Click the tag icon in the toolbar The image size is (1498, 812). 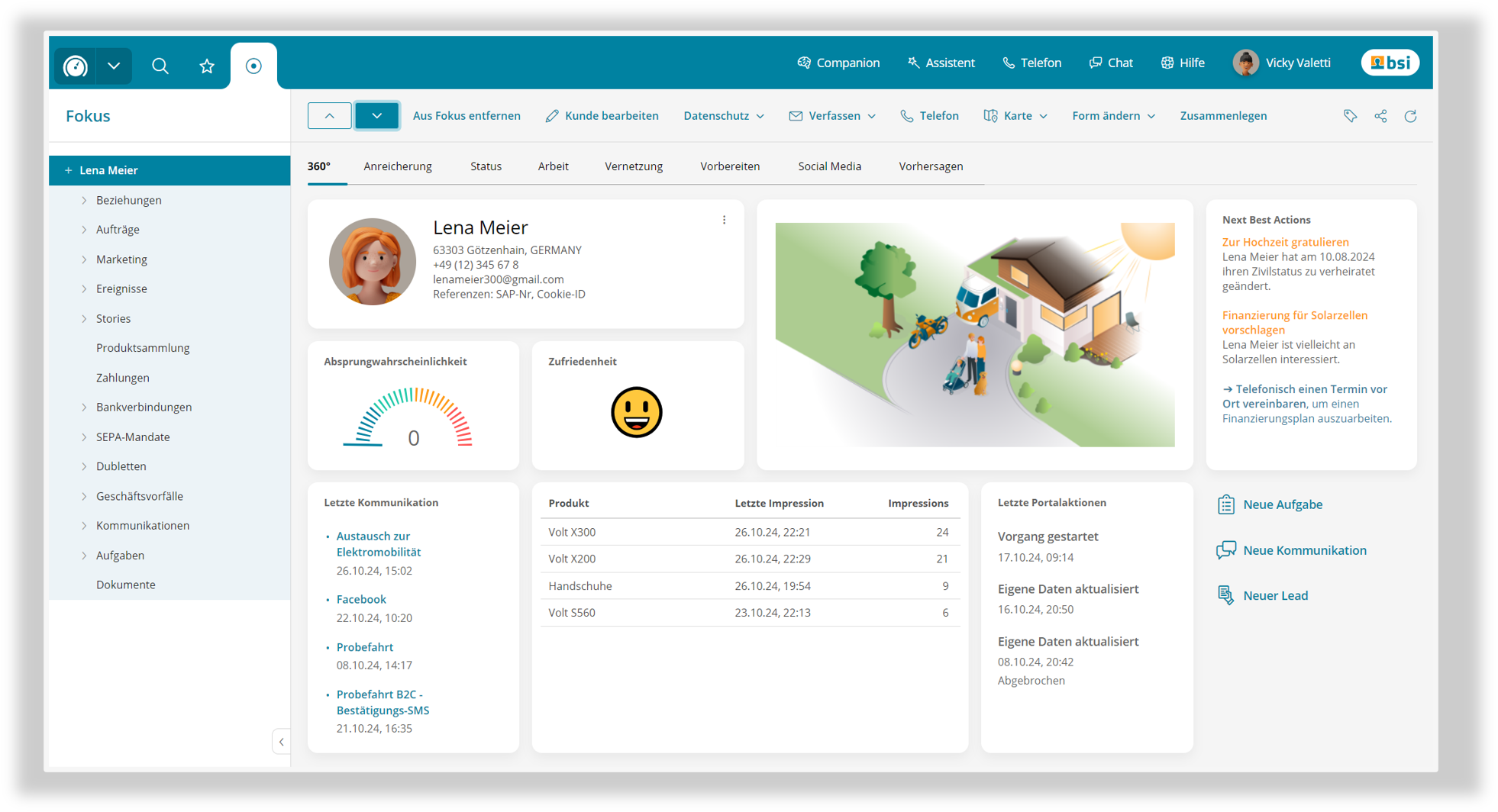pyautogui.click(x=1350, y=116)
